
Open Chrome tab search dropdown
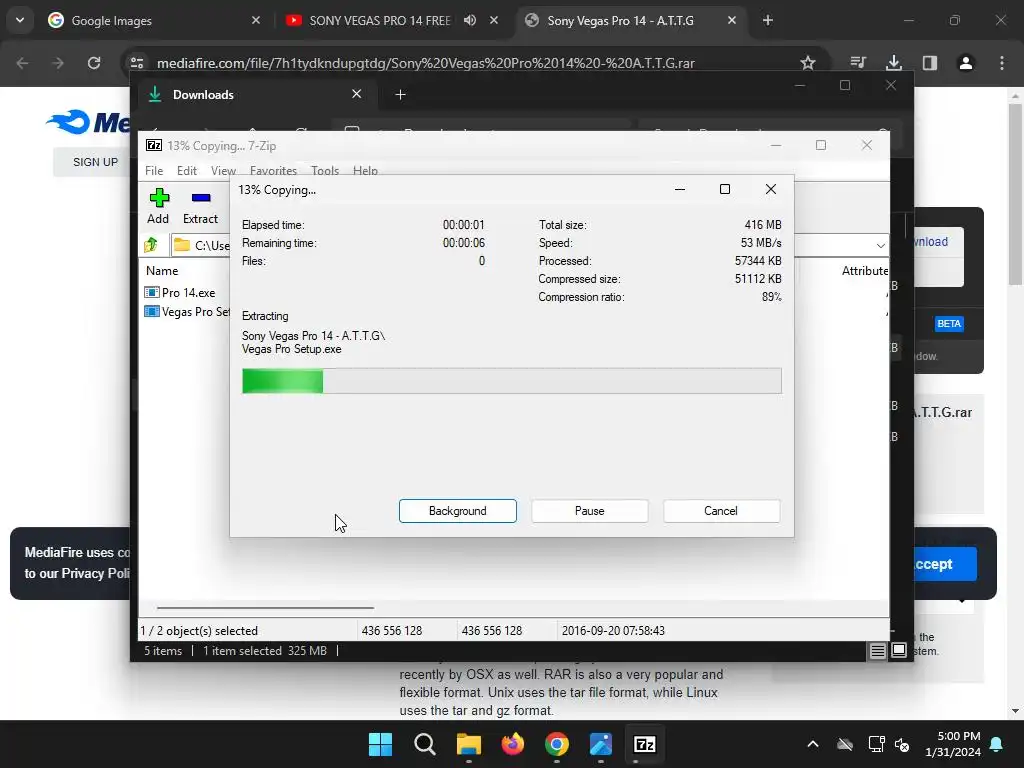(x=20, y=20)
